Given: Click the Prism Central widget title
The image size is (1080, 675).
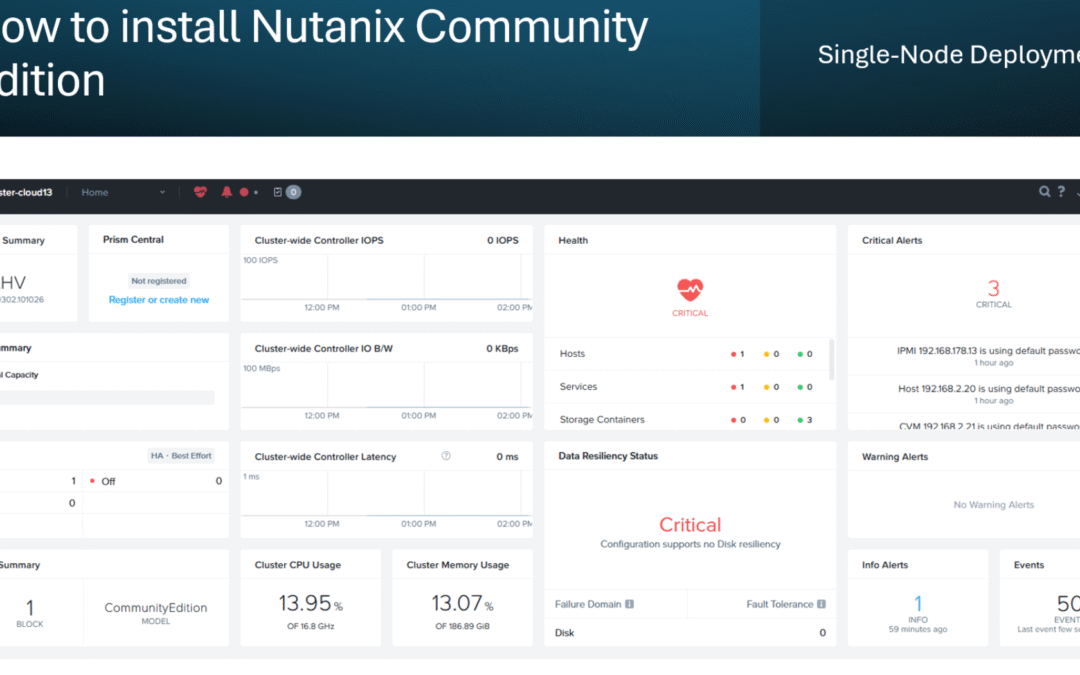Looking at the screenshot, I should coord(133,240).
